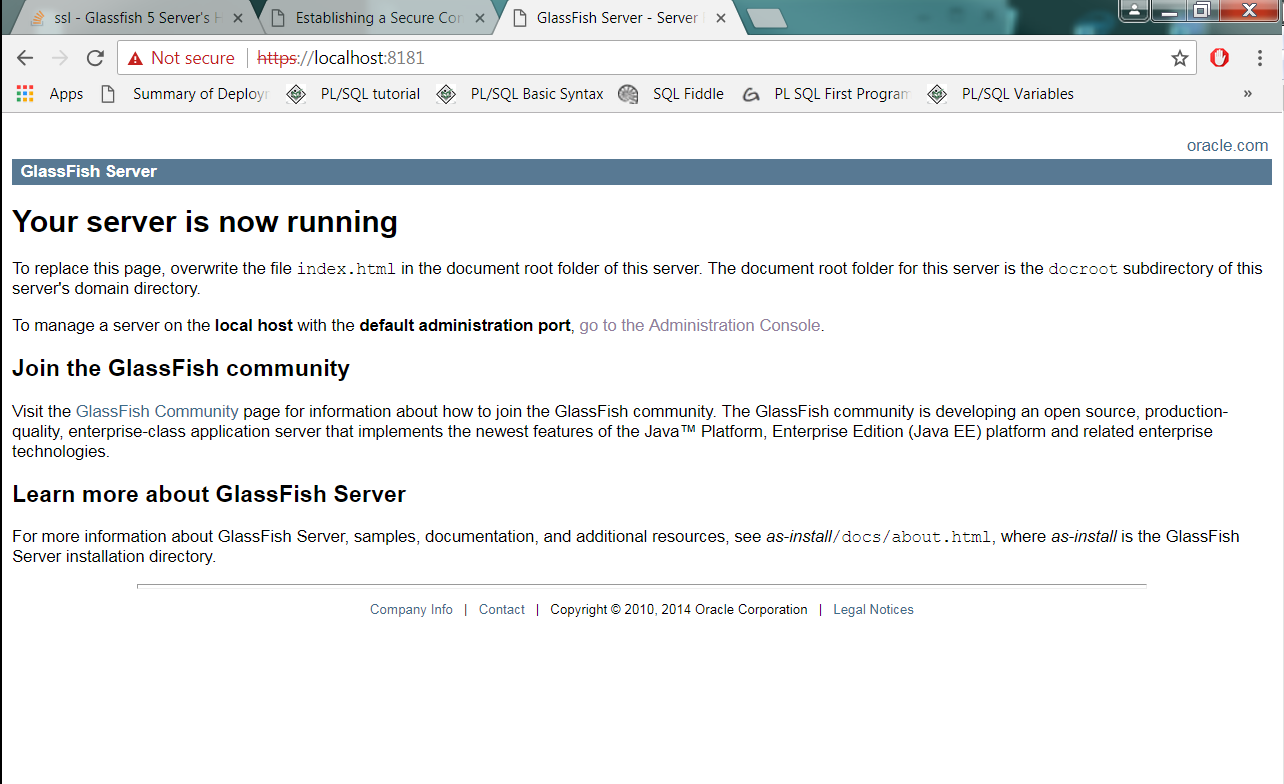
Task: Open the Apps bookmark label
Action: click(x=66, y=94)
